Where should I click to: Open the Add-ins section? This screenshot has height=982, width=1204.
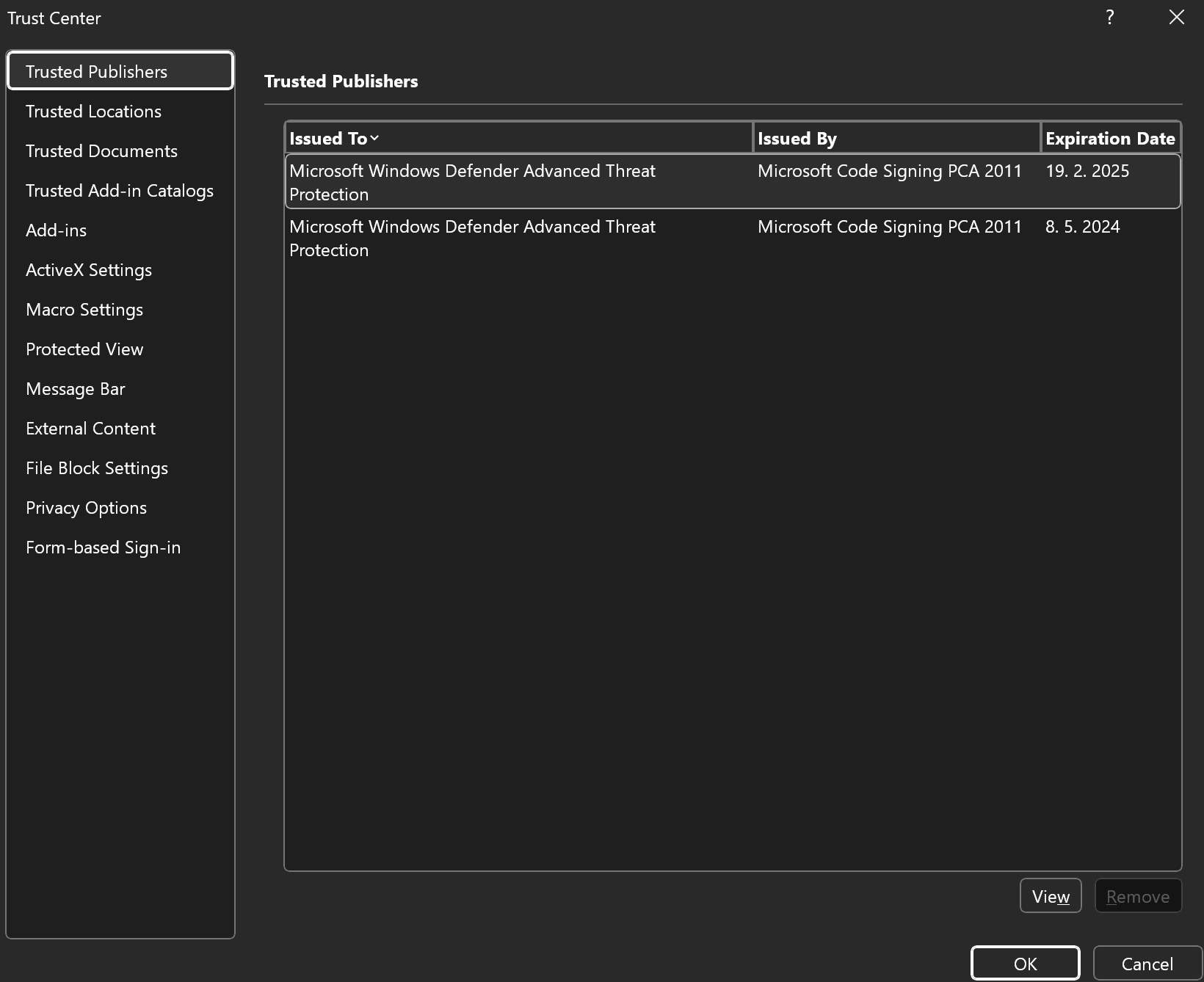pos(120,230)
